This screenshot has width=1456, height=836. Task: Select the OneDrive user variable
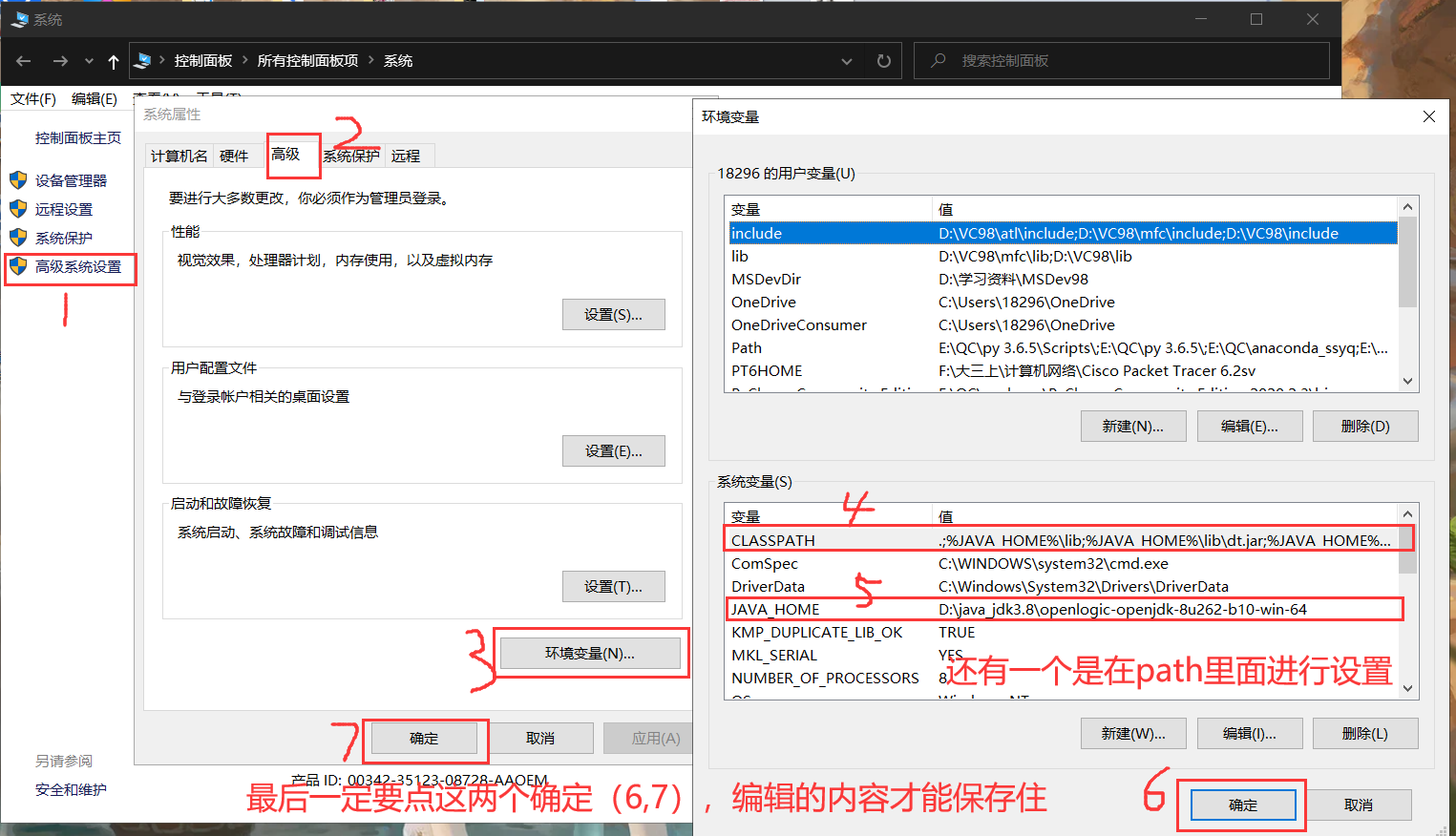[x=1062, y=302]
